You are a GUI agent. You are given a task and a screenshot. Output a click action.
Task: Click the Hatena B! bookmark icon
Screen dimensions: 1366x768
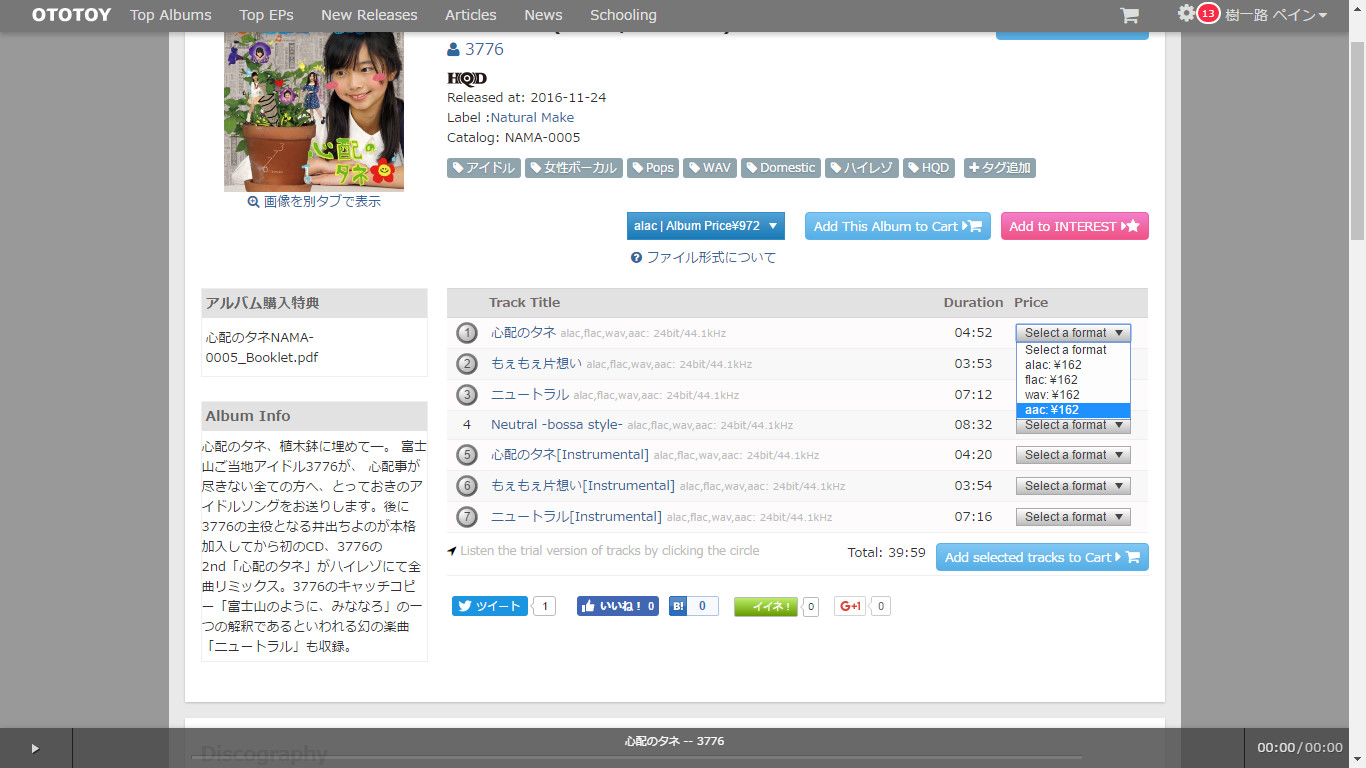(678, 606)
